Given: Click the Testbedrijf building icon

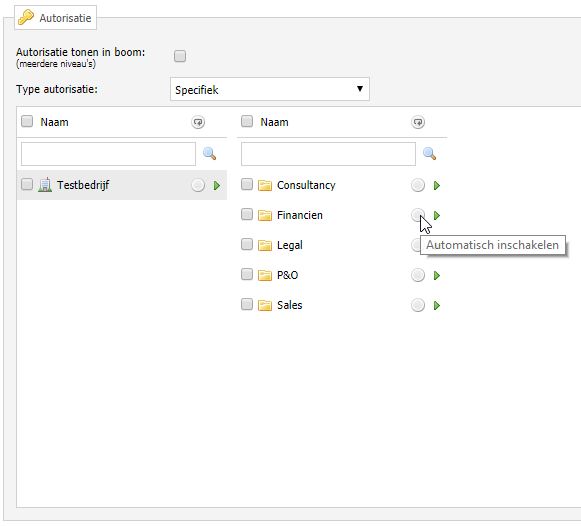Looking at the screenshot, I should click(x=45, y=185).
